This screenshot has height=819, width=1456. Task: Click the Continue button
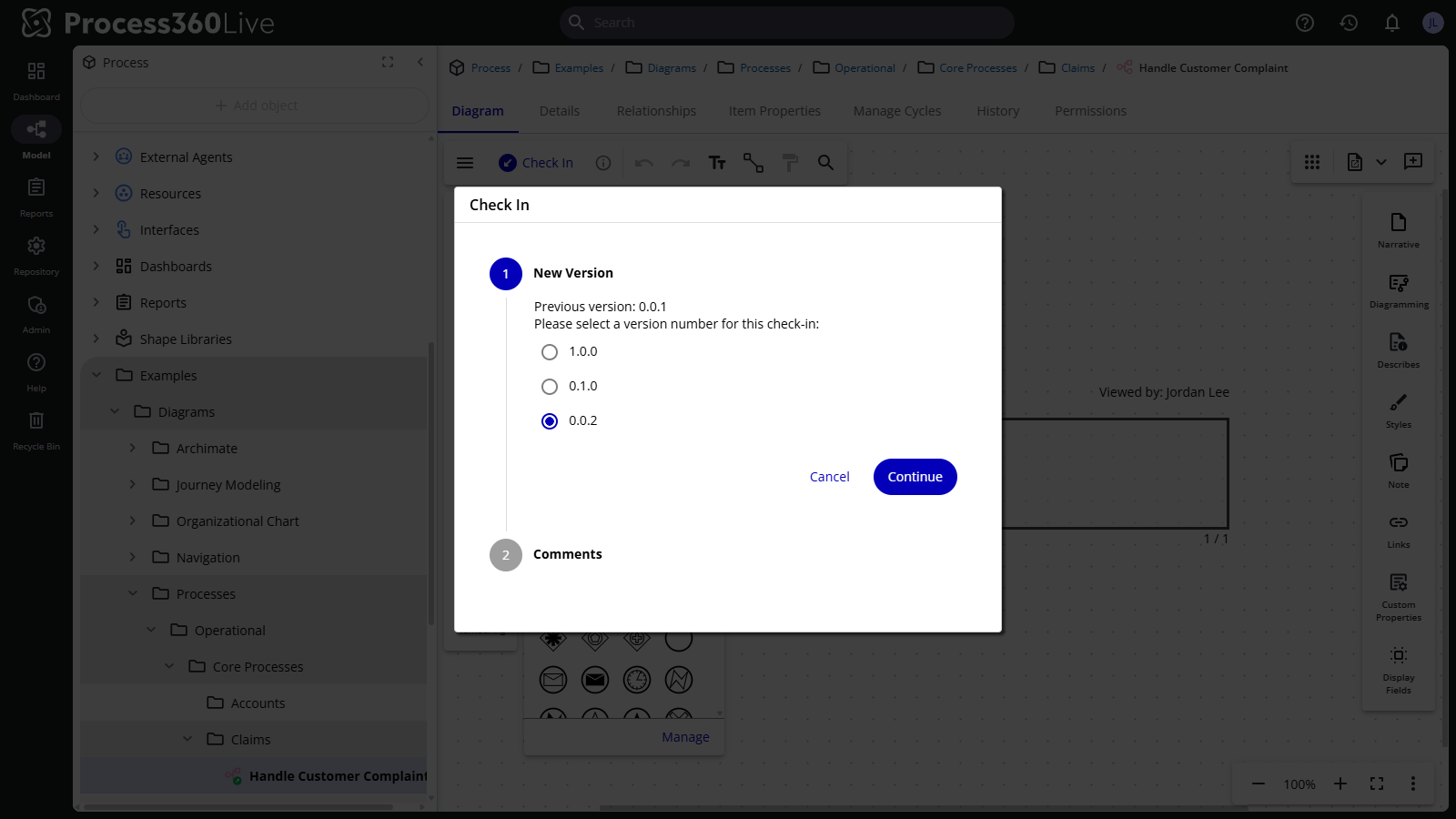[x=915, y=477]
